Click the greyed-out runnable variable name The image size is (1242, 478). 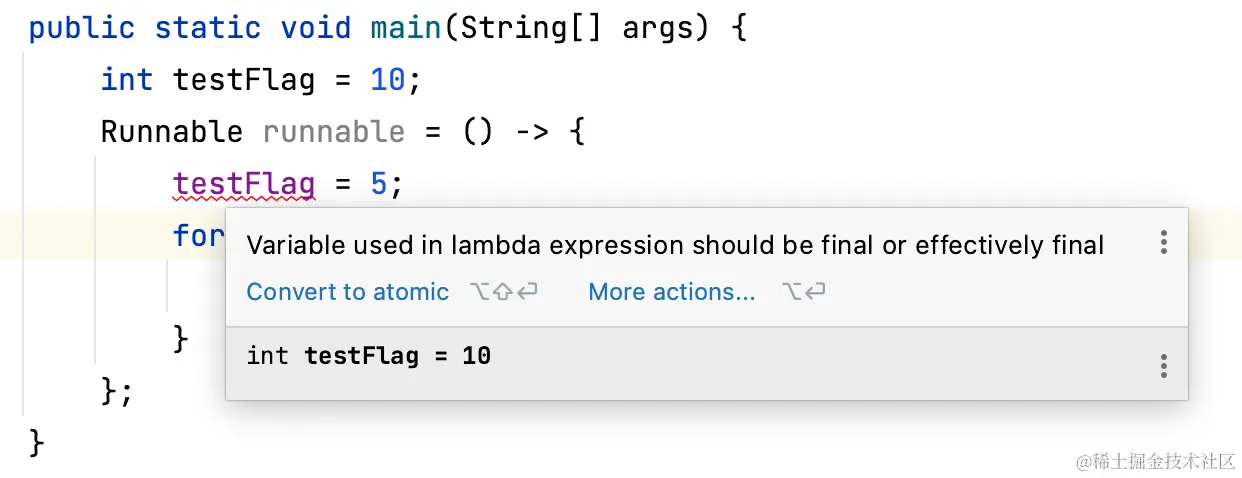point(334,132)
